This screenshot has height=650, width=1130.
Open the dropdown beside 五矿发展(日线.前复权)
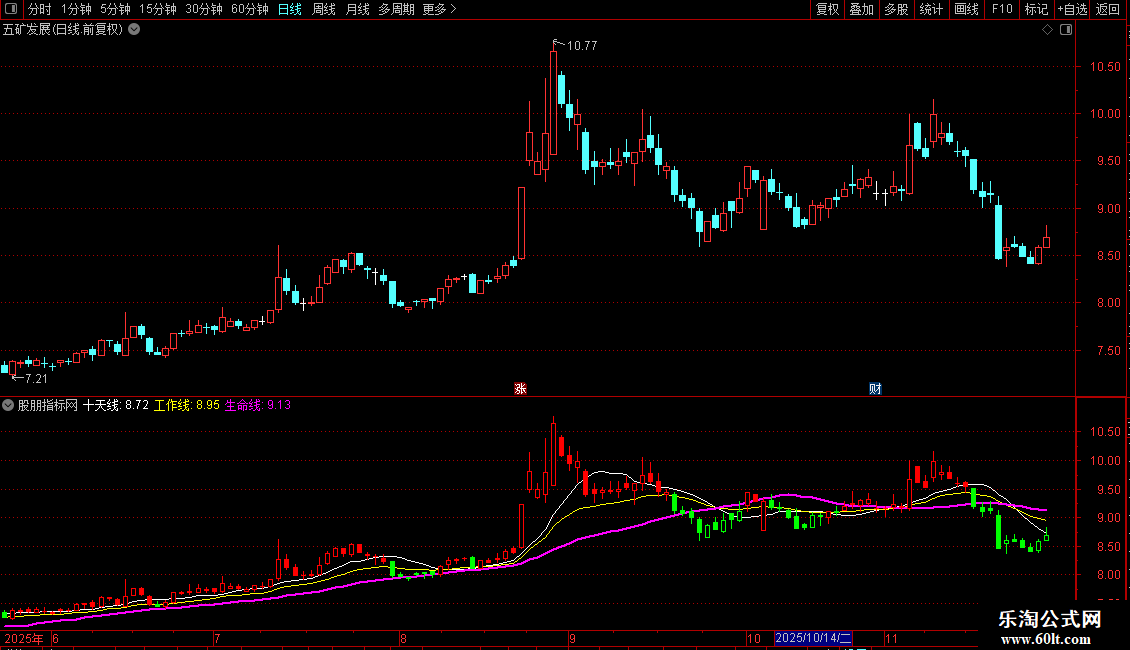134,30
